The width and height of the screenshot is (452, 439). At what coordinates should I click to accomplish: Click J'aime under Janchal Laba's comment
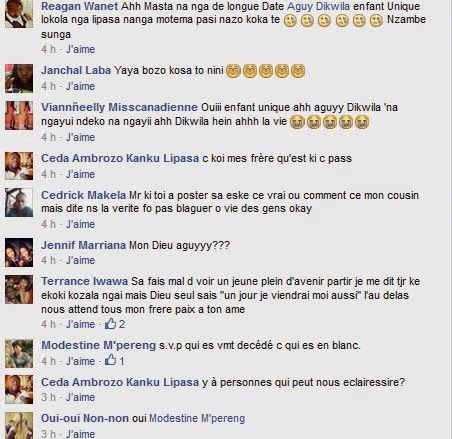pos(80,86)
